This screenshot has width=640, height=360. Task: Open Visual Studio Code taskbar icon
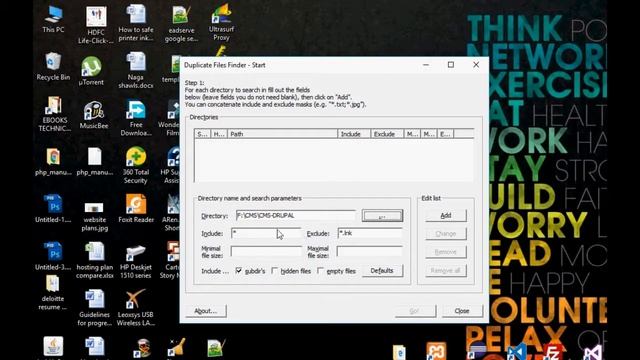(517, 352)
